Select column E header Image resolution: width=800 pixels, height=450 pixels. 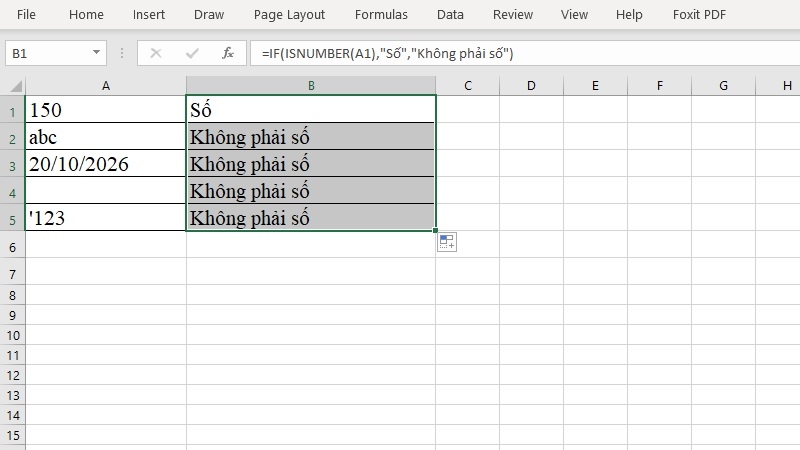pyautogui.click(x=595, y=86)
